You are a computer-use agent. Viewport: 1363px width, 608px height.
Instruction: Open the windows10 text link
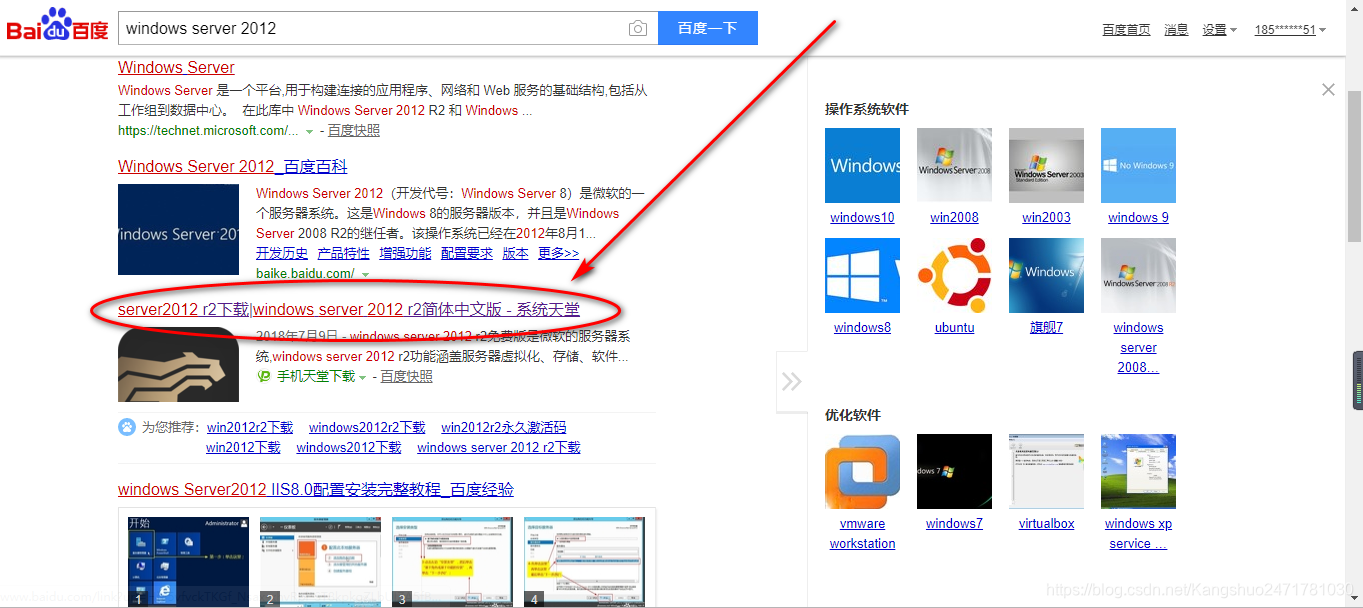point(862,218)
